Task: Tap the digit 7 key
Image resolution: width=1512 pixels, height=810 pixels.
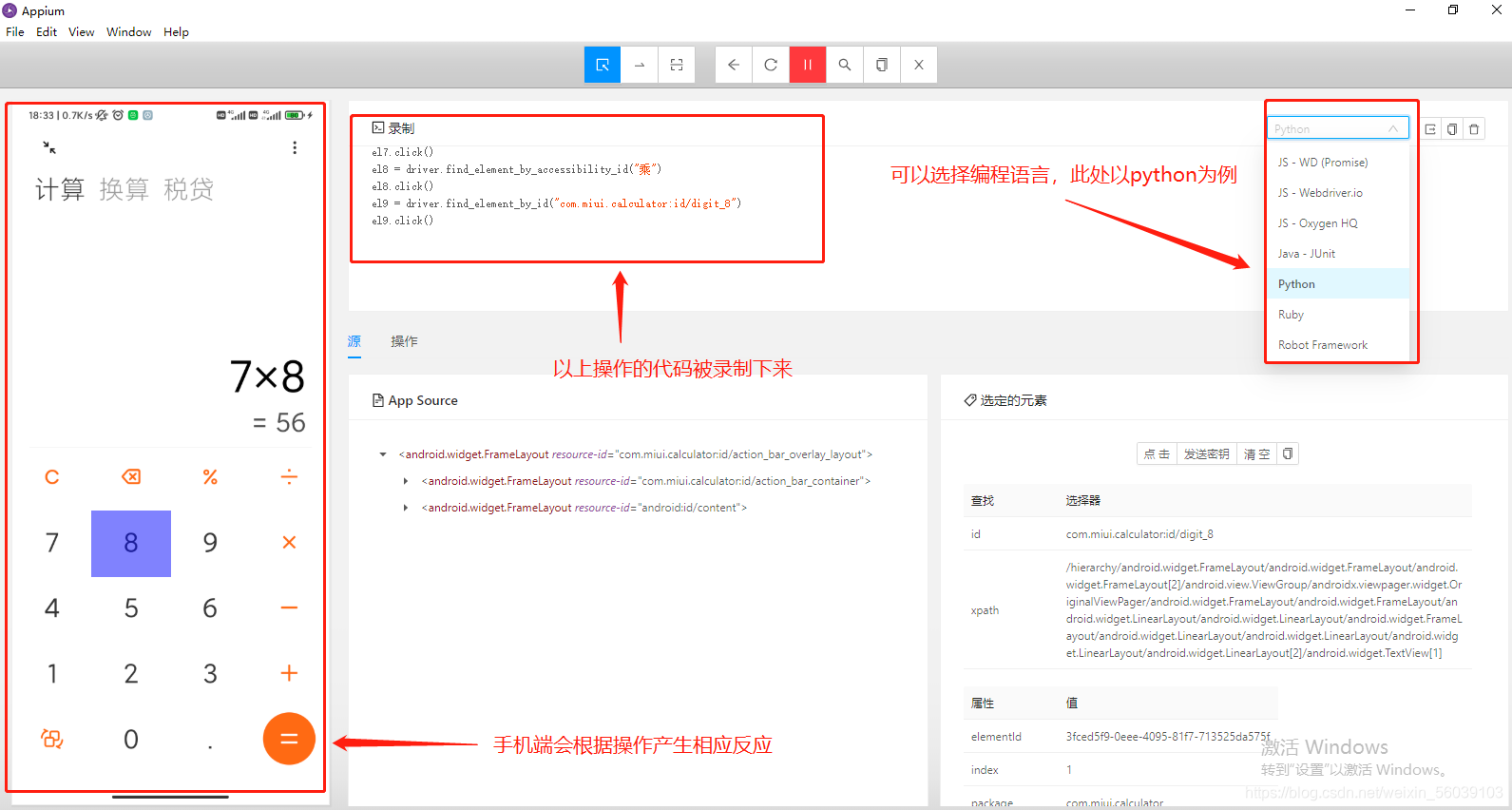Action: [52, 543]
